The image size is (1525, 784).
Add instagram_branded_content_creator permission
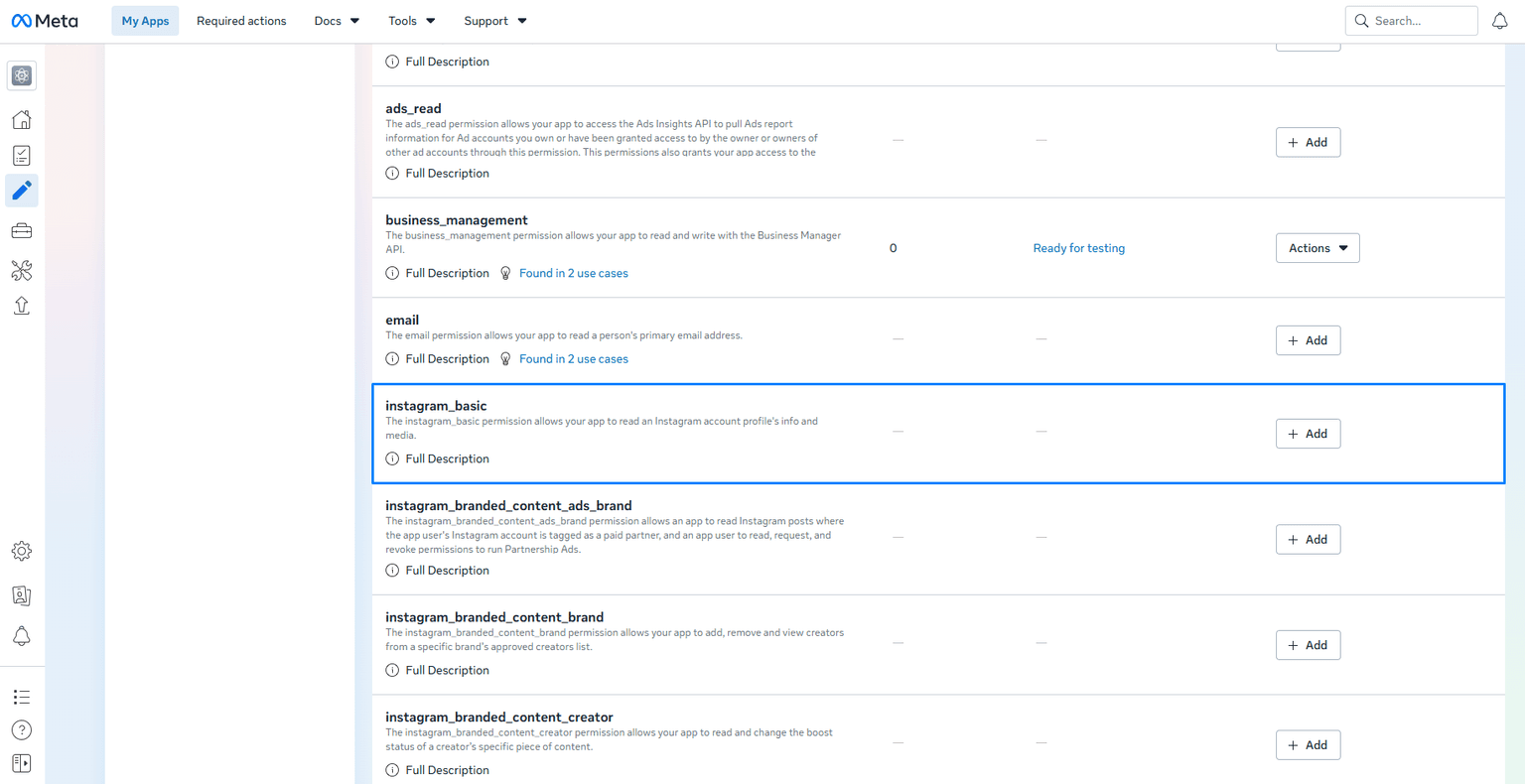[1308, 745]
